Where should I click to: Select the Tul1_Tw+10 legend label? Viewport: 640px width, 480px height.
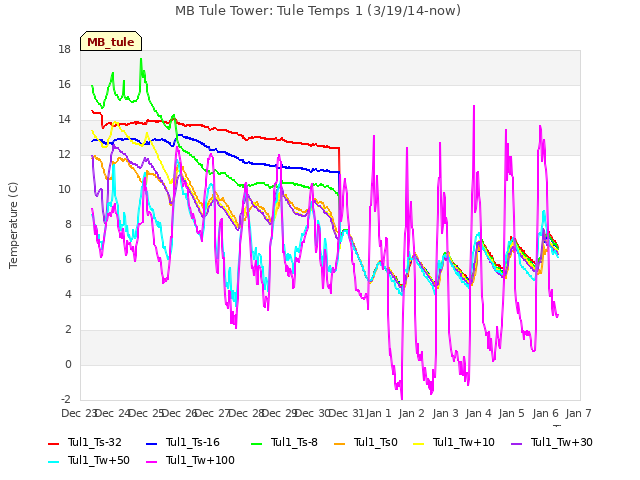(464, 442)
